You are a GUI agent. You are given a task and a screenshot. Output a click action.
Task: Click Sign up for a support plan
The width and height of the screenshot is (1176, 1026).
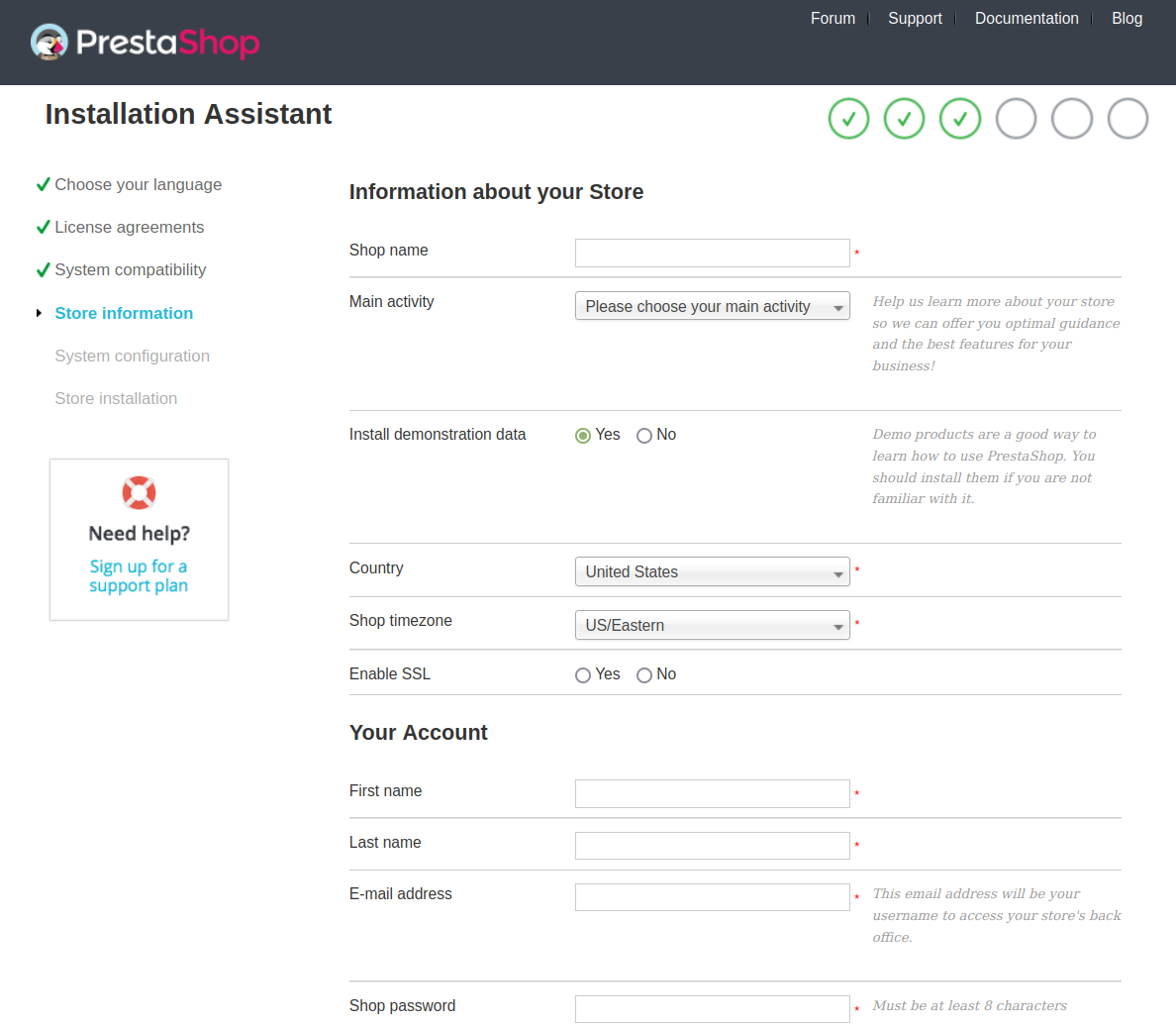pyautogui.click(x=139, y=576)
